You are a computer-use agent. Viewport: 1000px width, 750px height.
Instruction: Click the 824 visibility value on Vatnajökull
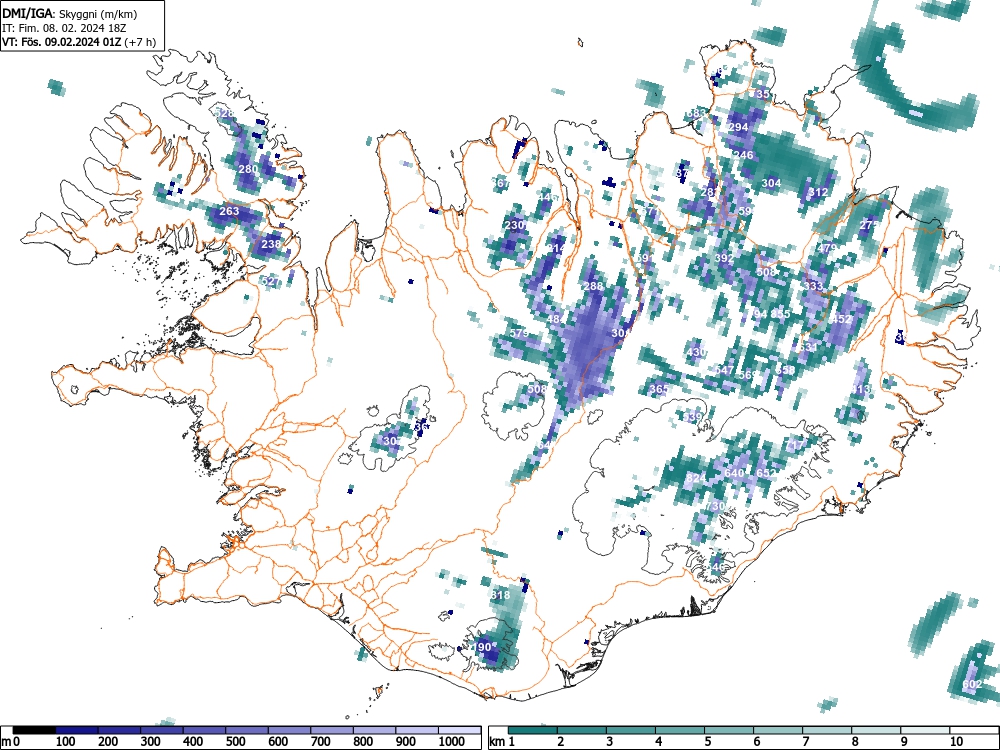tap(696, 478)
